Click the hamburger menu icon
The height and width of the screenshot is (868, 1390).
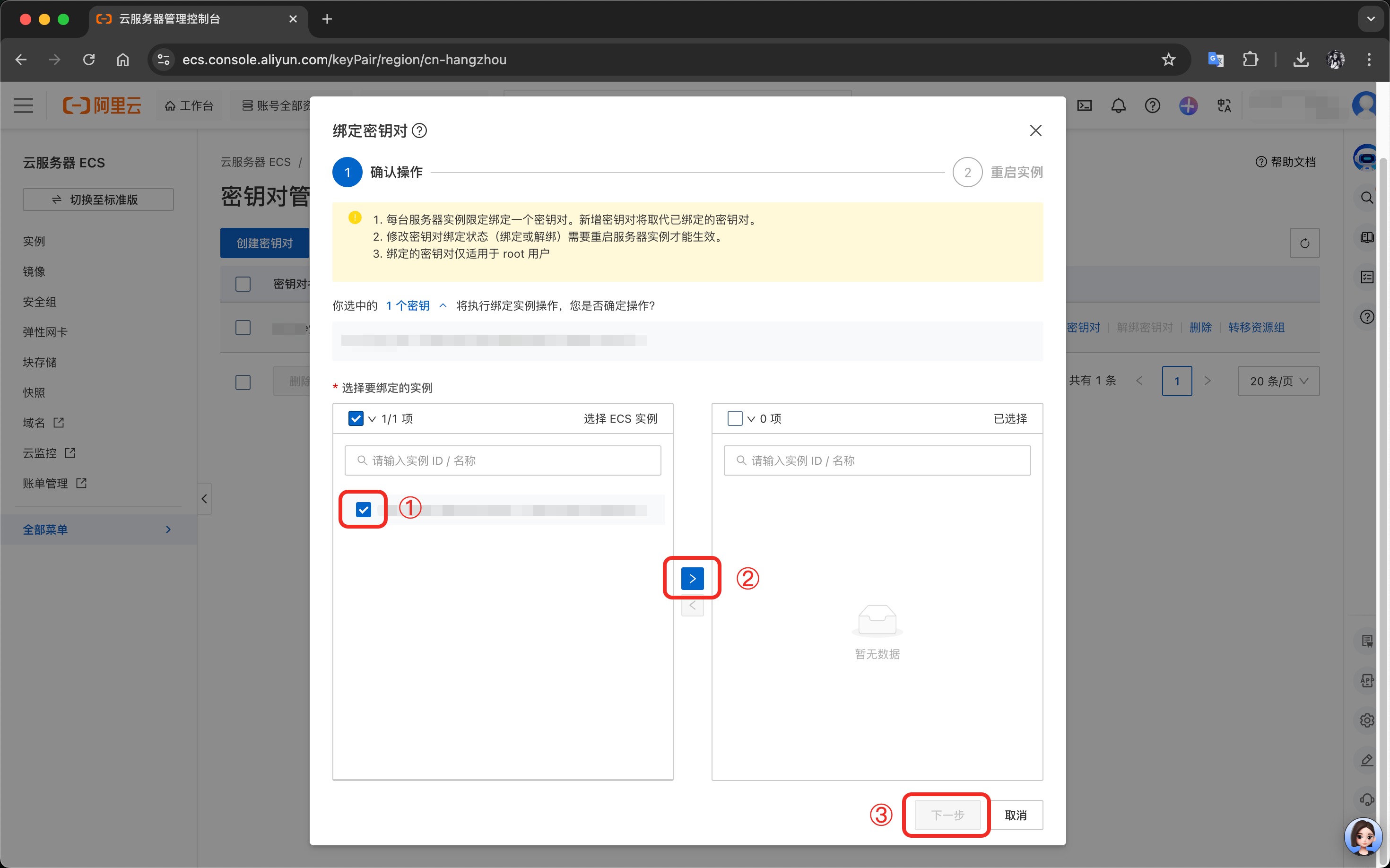pyautogui.click(x=24, y=105)
